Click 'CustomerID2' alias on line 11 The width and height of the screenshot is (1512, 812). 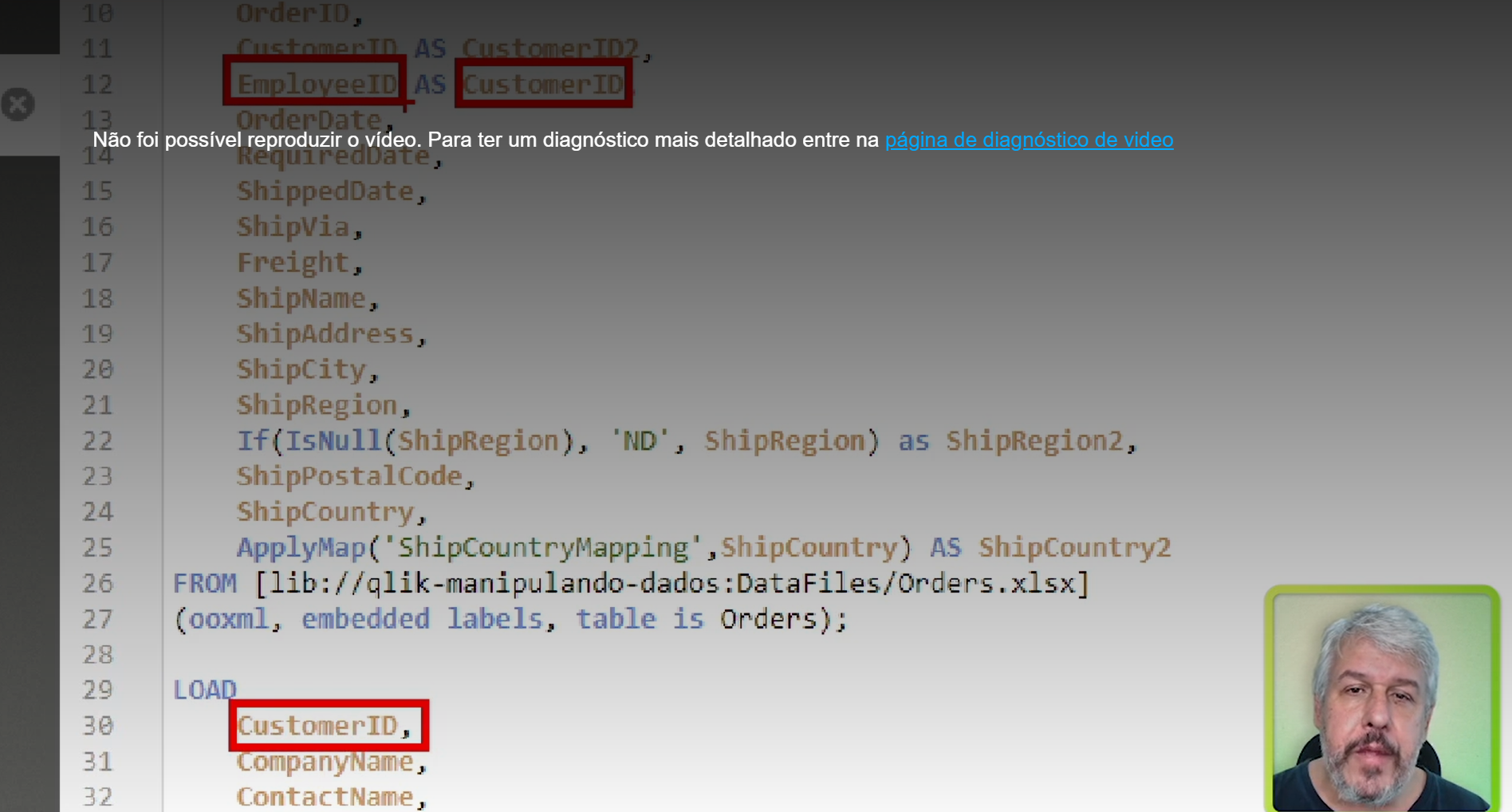click(x=550, y=49)
